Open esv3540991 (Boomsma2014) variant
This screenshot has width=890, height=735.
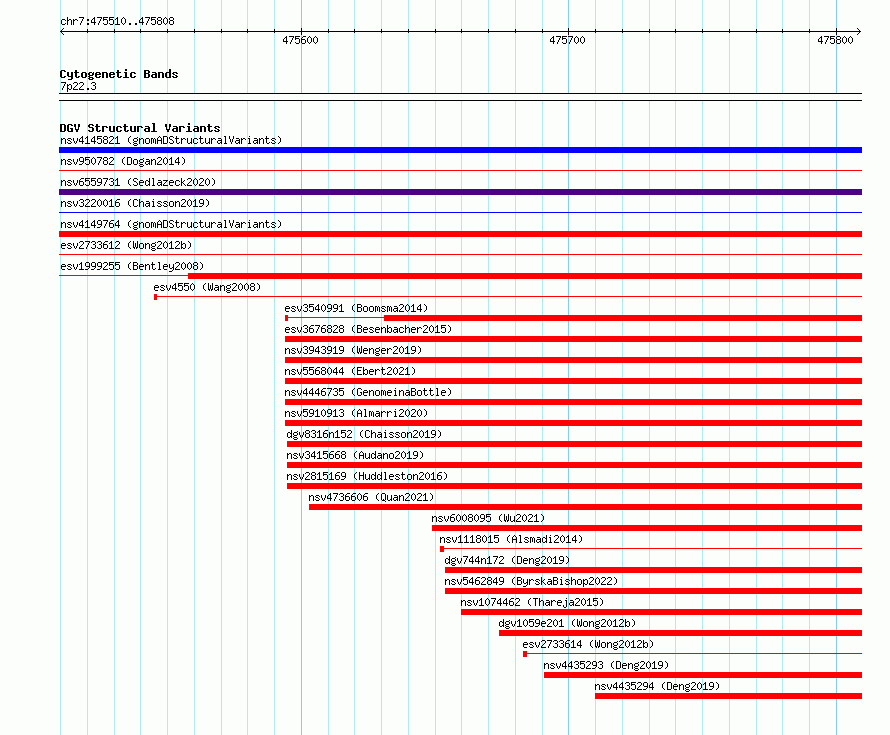pyautogui.click(x=356, y=308)
